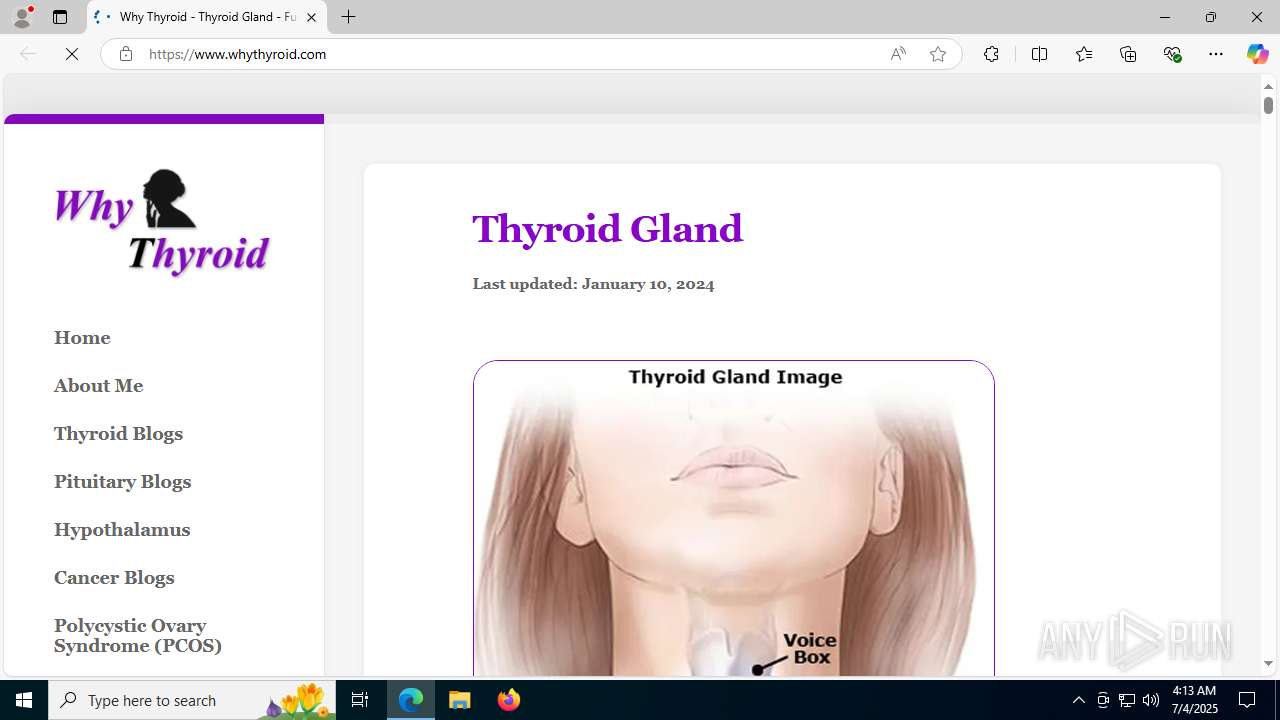This screenshot has width=1280, height=720.
Task: Open Pituitary Blogs section
Action: (122, 482)
